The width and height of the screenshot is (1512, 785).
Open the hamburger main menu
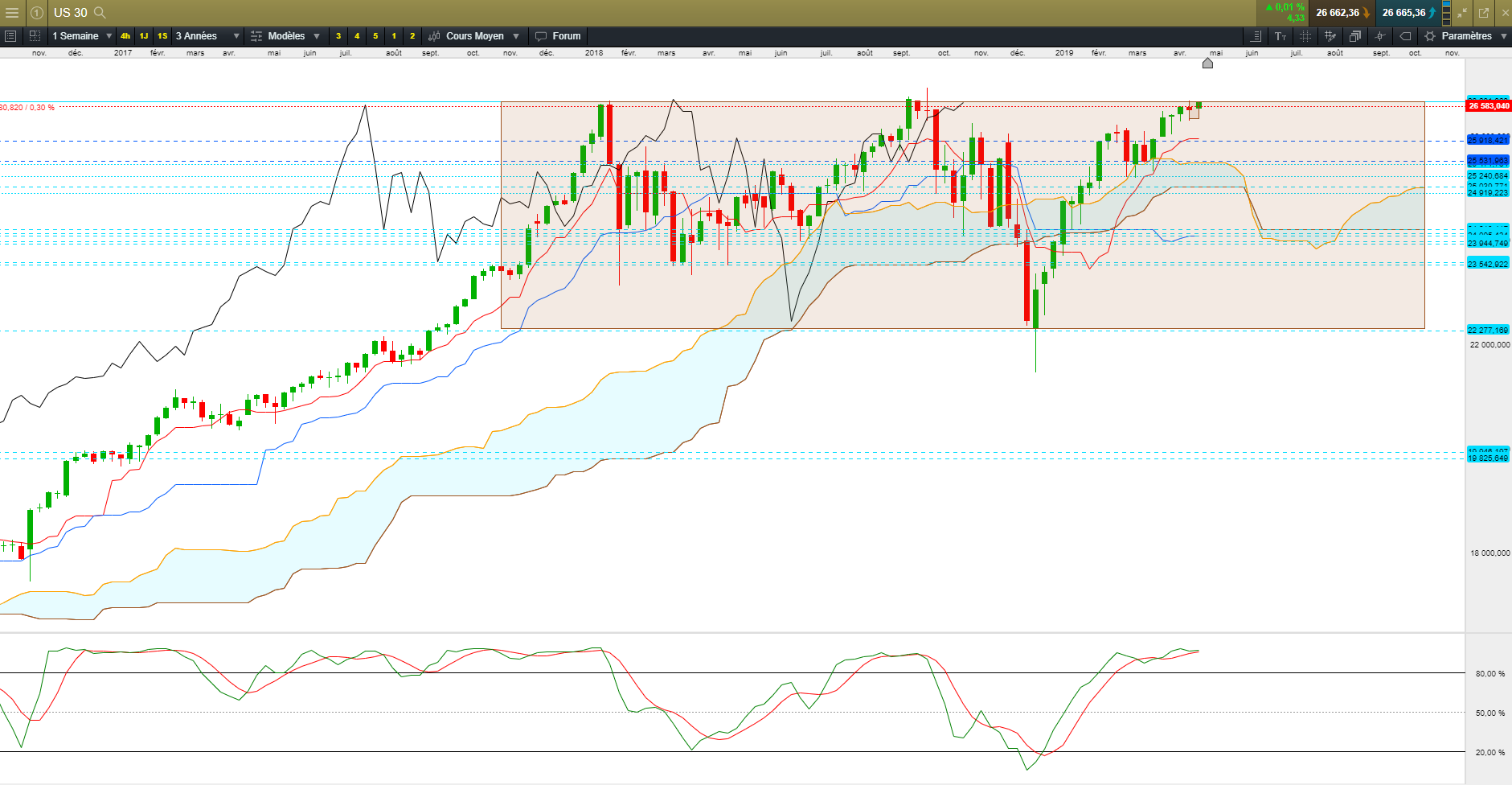click(11, 13)
